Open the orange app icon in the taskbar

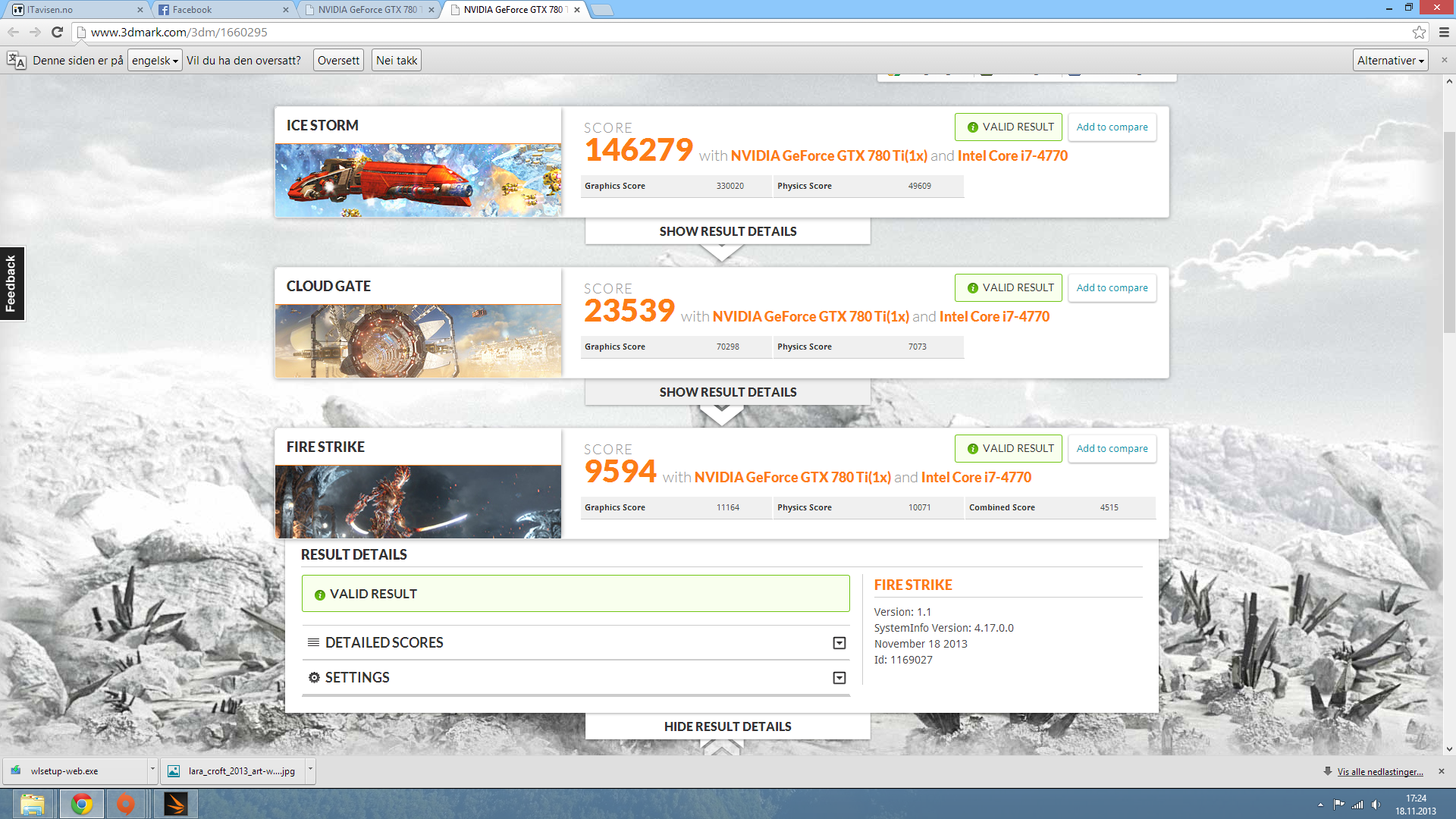point(126,804)
